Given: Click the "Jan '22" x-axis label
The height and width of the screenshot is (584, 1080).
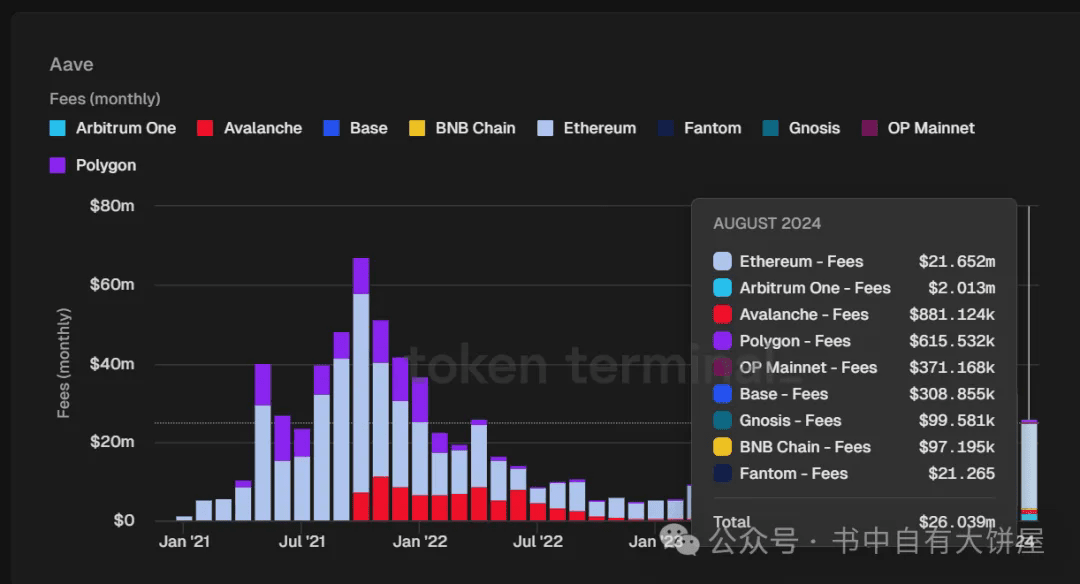Looking at the screenshot, I should coord(420,542).
